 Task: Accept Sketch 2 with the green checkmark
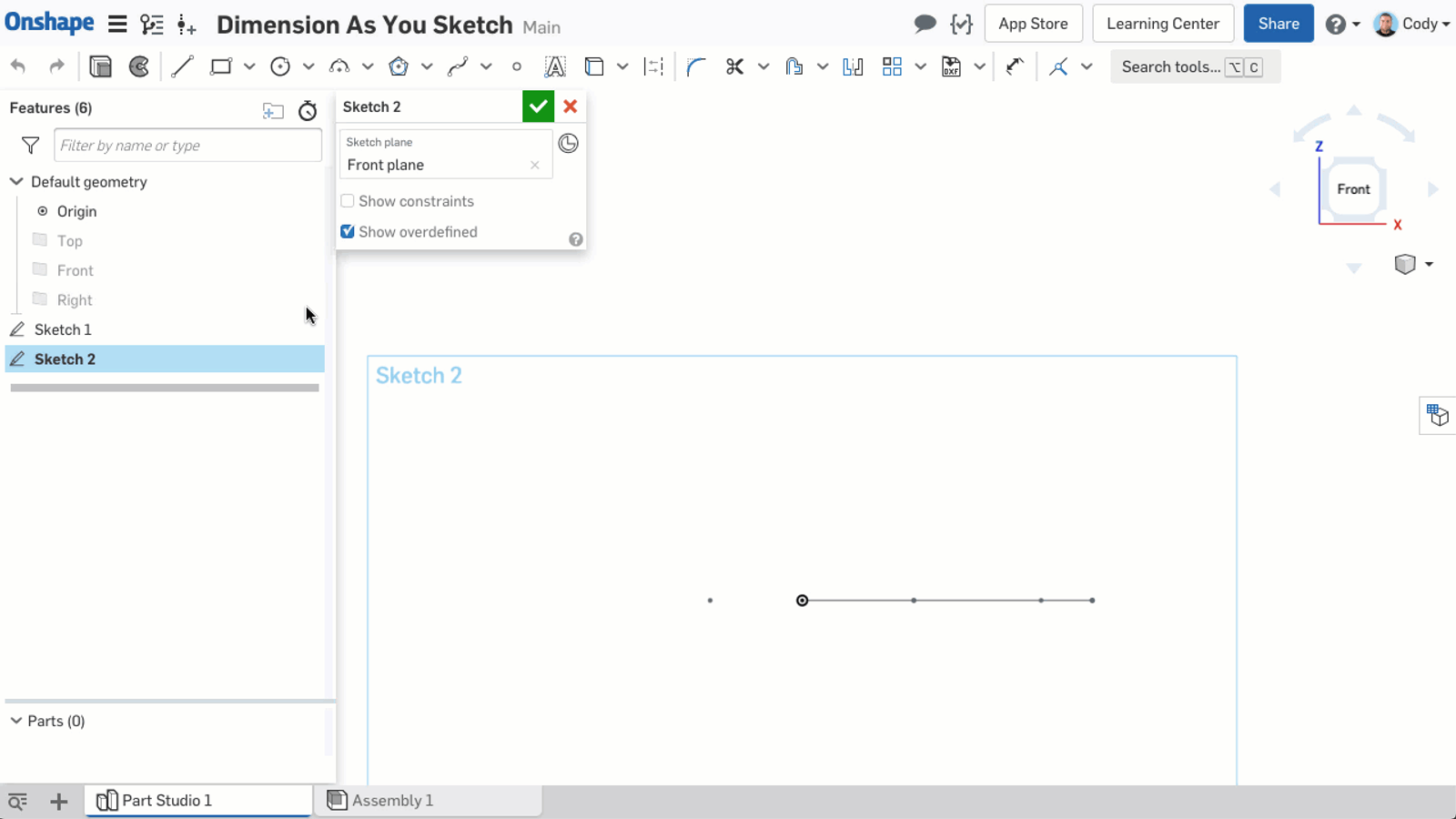[538, 106]
